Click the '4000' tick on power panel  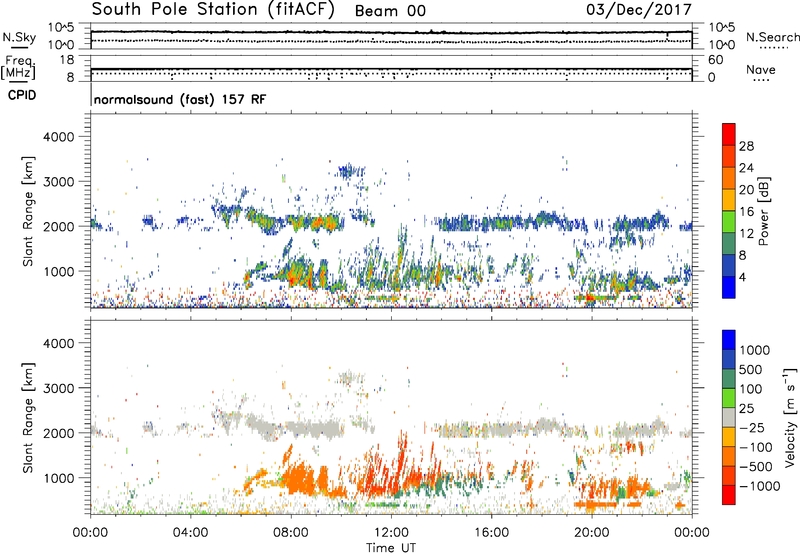click(x=58, y=137)
